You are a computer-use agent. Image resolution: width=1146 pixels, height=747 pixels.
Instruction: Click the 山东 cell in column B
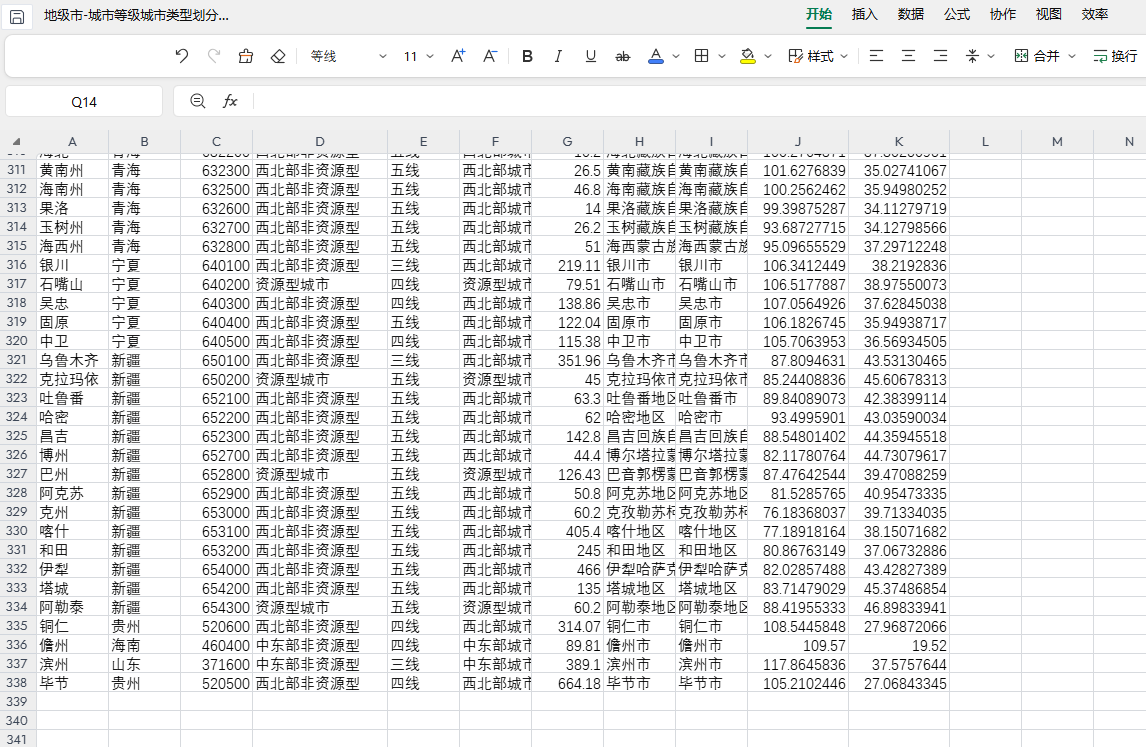click(144, 664)
